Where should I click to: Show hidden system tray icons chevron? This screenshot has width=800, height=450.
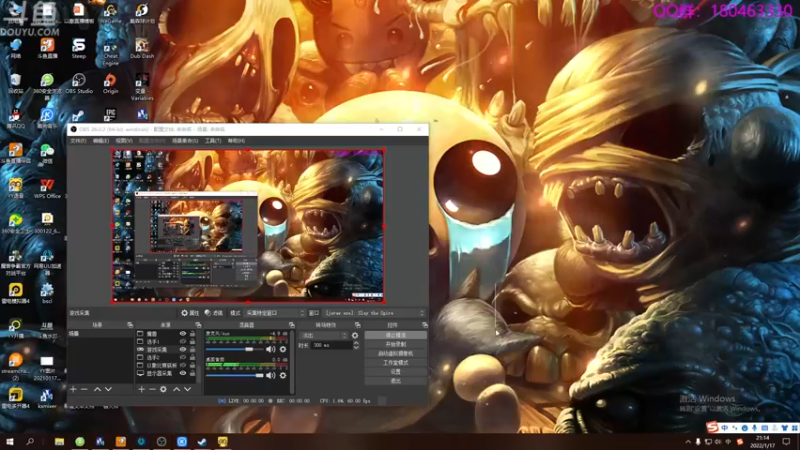[688, 442]
